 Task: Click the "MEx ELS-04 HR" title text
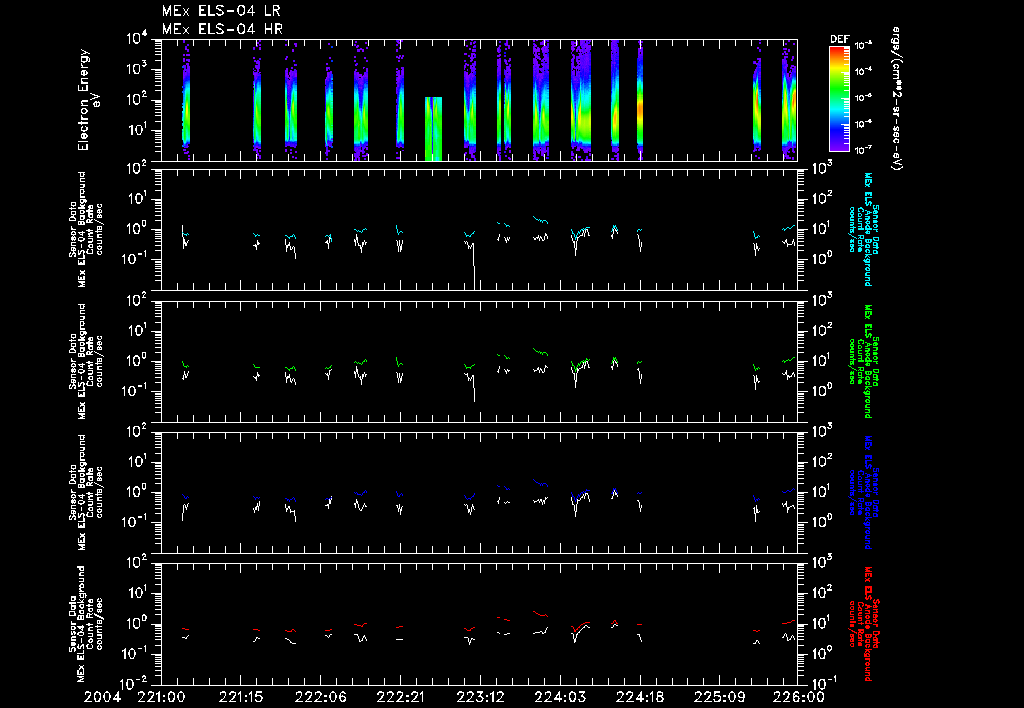222,29
